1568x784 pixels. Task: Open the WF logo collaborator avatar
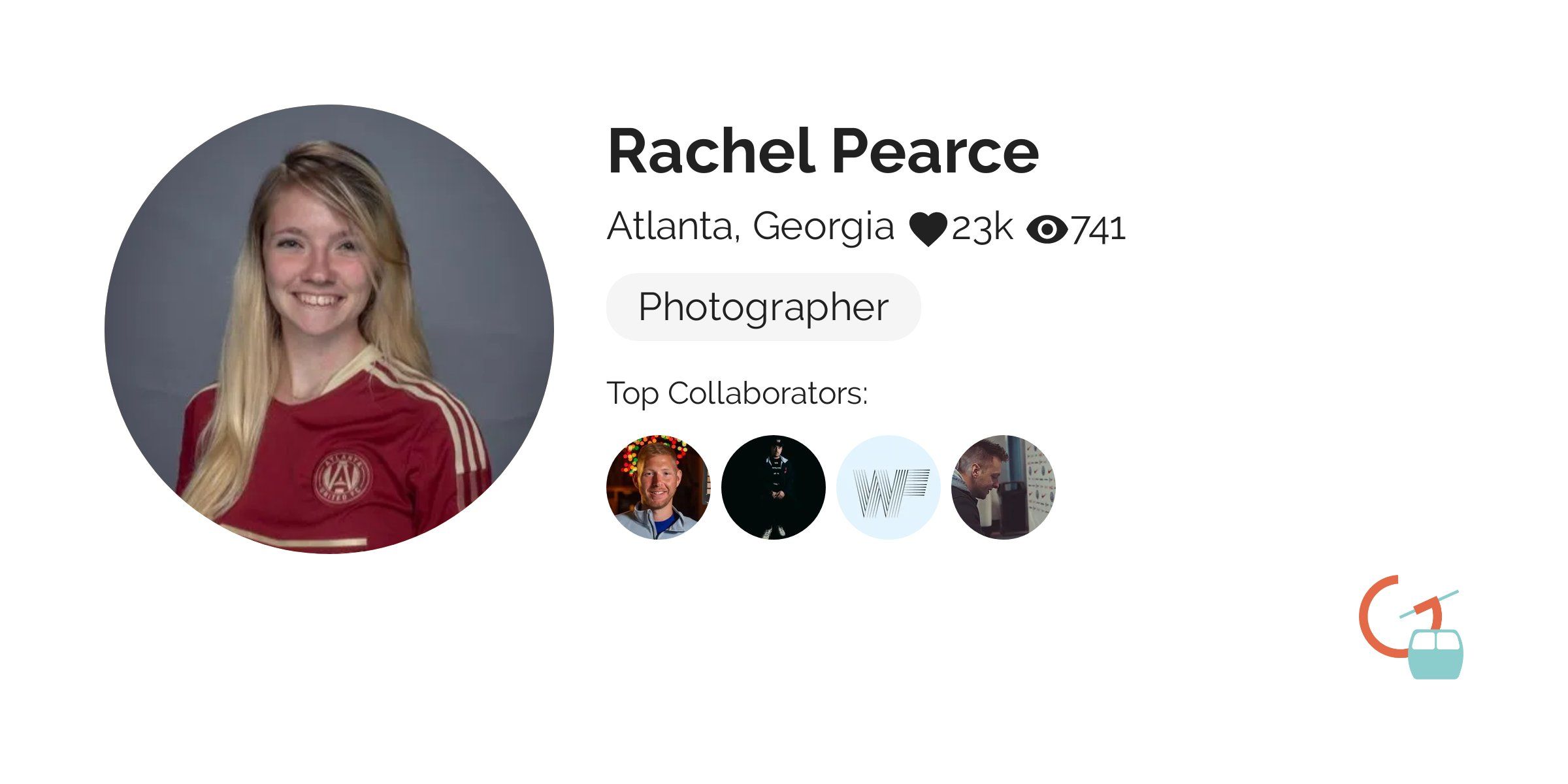pyautogui.click(x=888, y=487)
